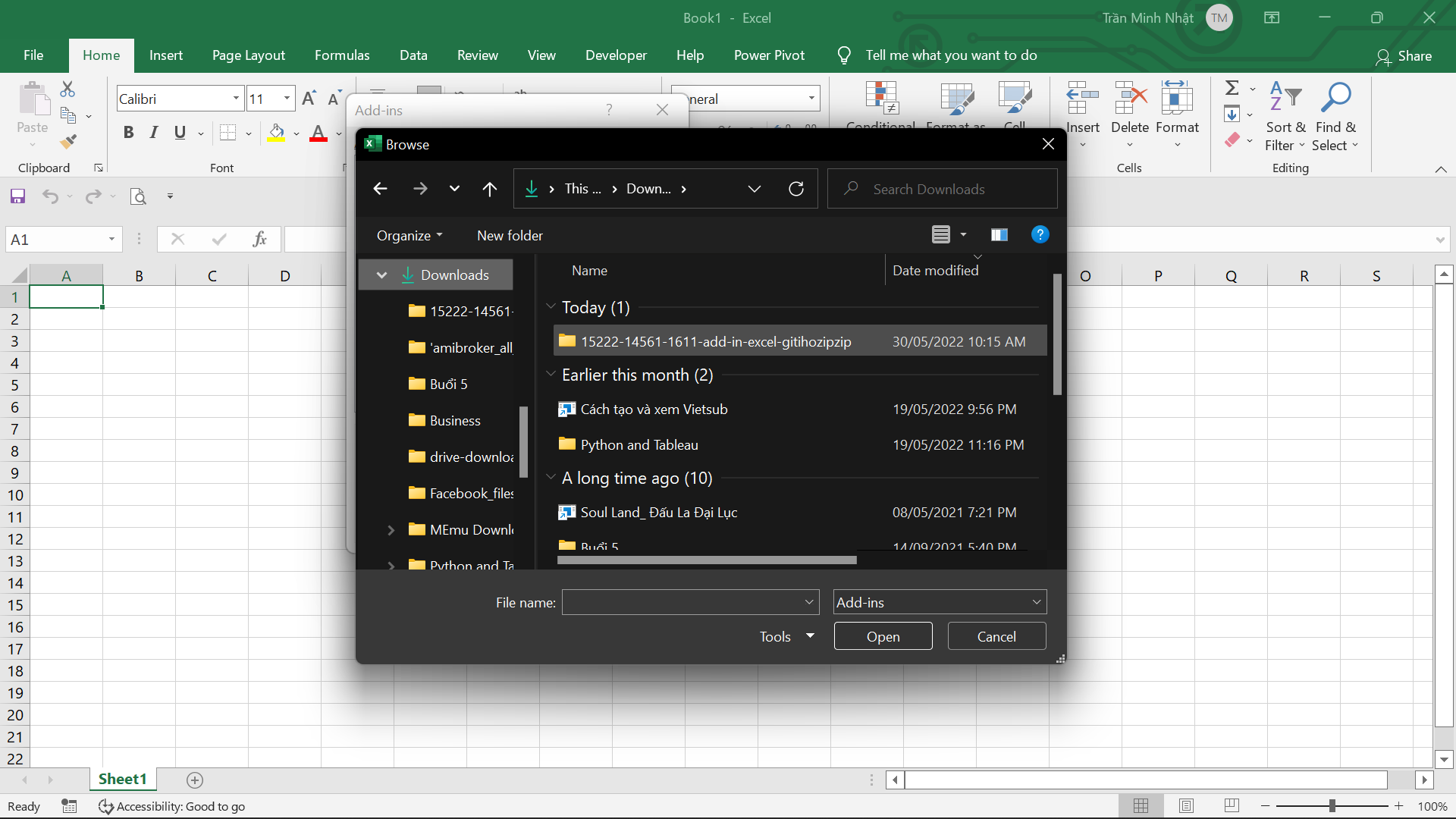Screen dimensions: 1456x819
Task: Expand the address bar history dropdown
Action: point(755,189)
